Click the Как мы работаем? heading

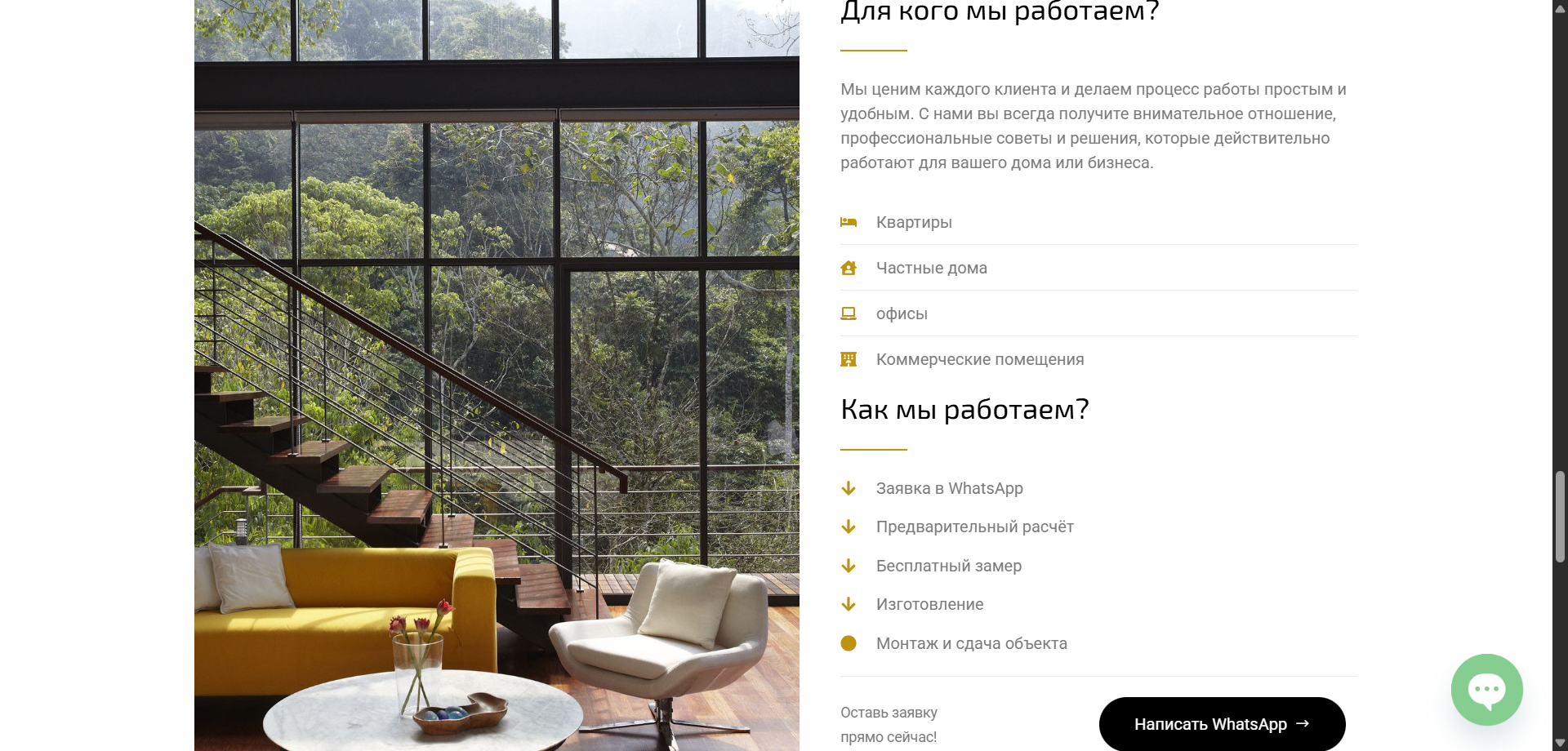click(964, 409)
